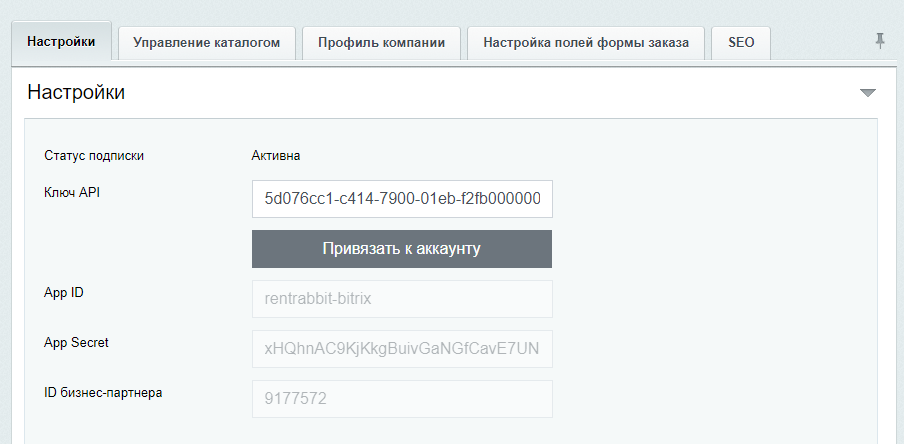Collapse the Настройки section with the triangle
904x444 pixels.
(x=867, y=93)
